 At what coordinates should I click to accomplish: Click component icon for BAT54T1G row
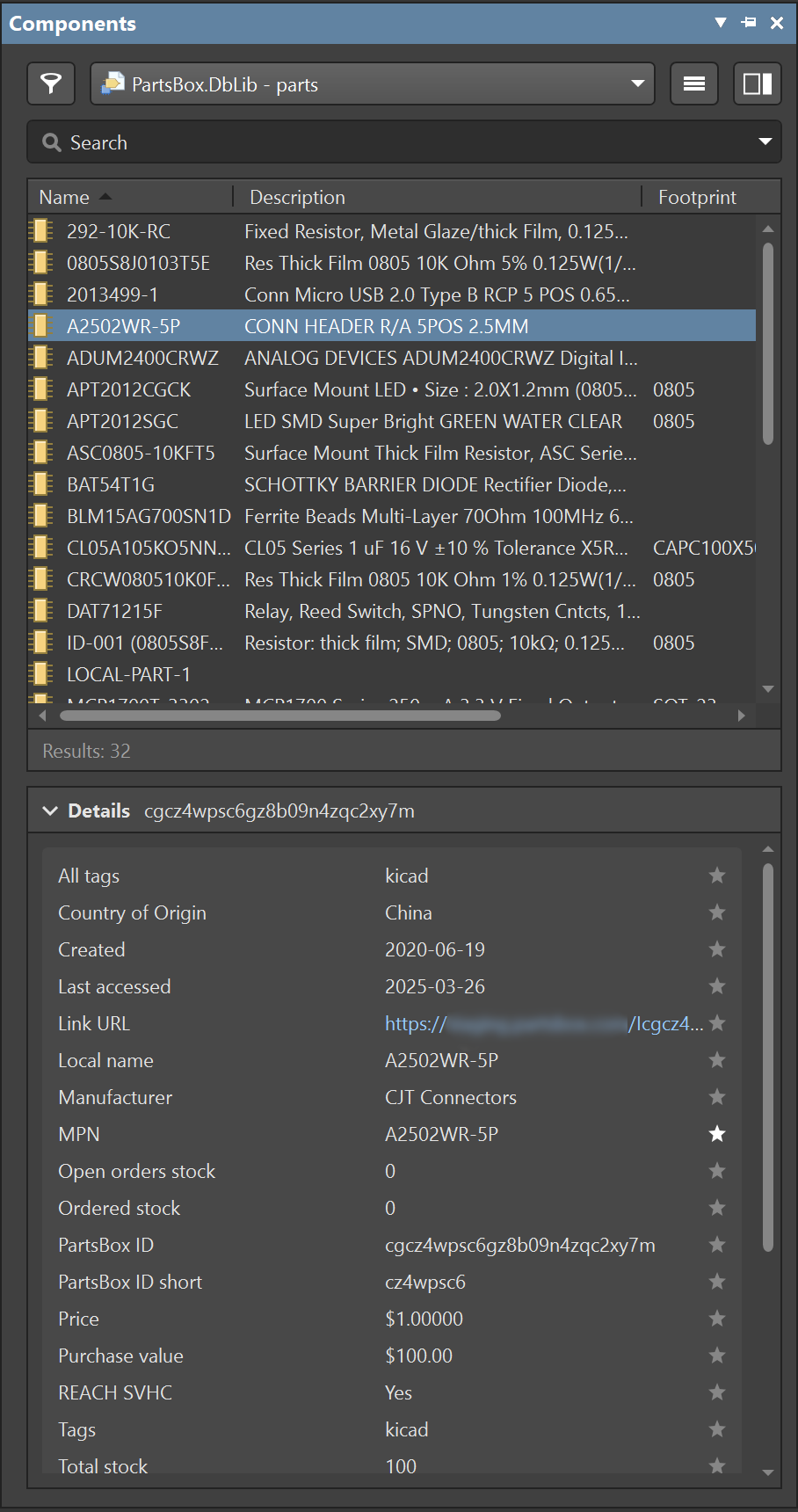click(40, 484)
